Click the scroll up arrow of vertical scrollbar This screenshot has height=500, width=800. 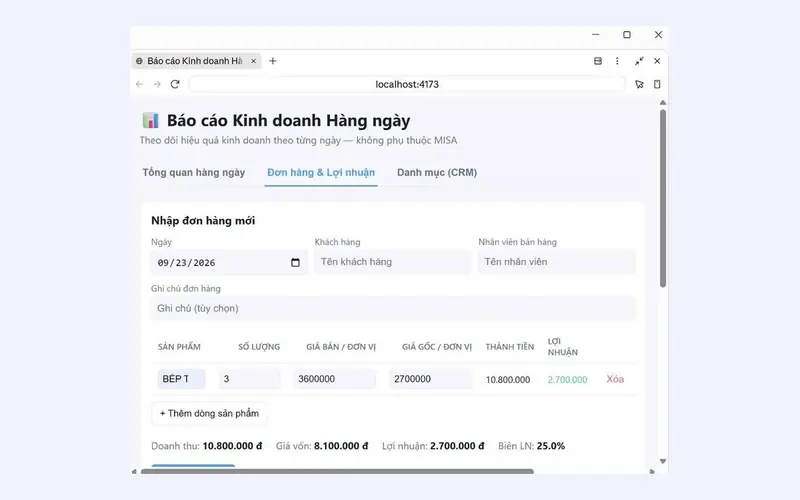(x=663, y=103)
